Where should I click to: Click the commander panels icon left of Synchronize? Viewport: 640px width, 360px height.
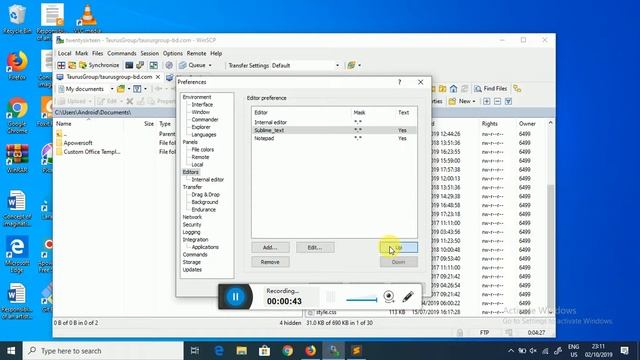coord(61,65)
